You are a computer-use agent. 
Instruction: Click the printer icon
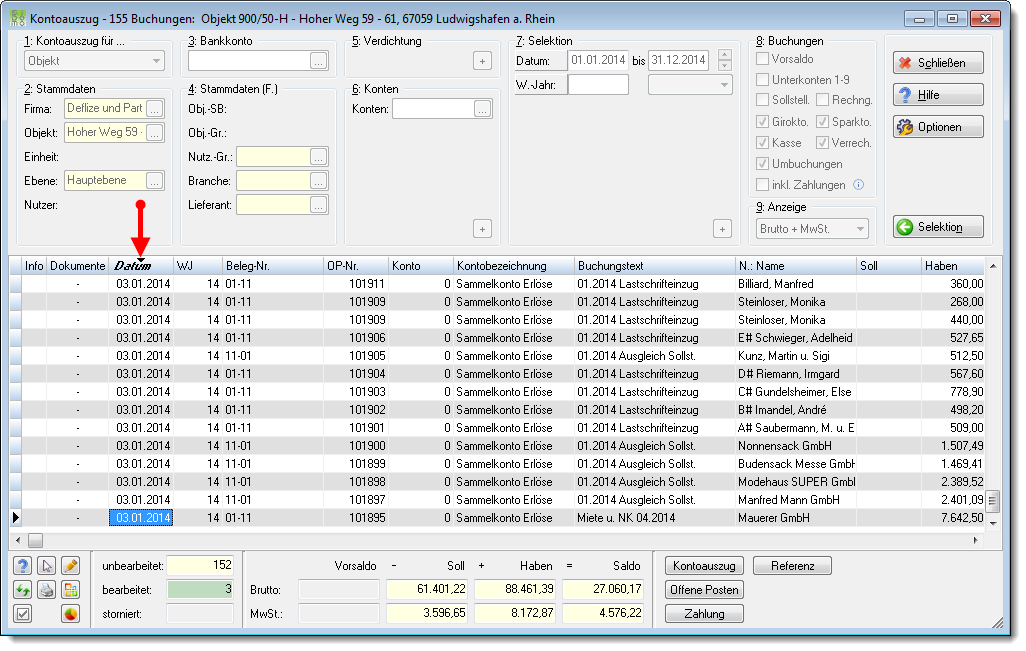(x=46, y=590)
